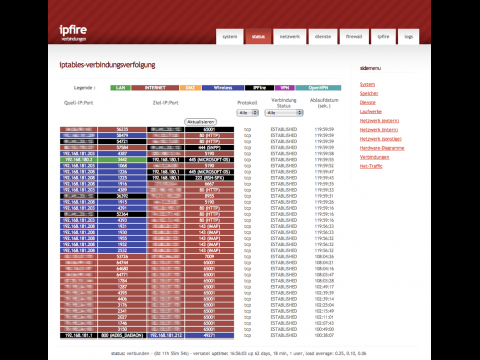This screenshot has width=480, height=360.
Task: Open the Verbindung Status filter dropdown
Action: coord(284,113)
